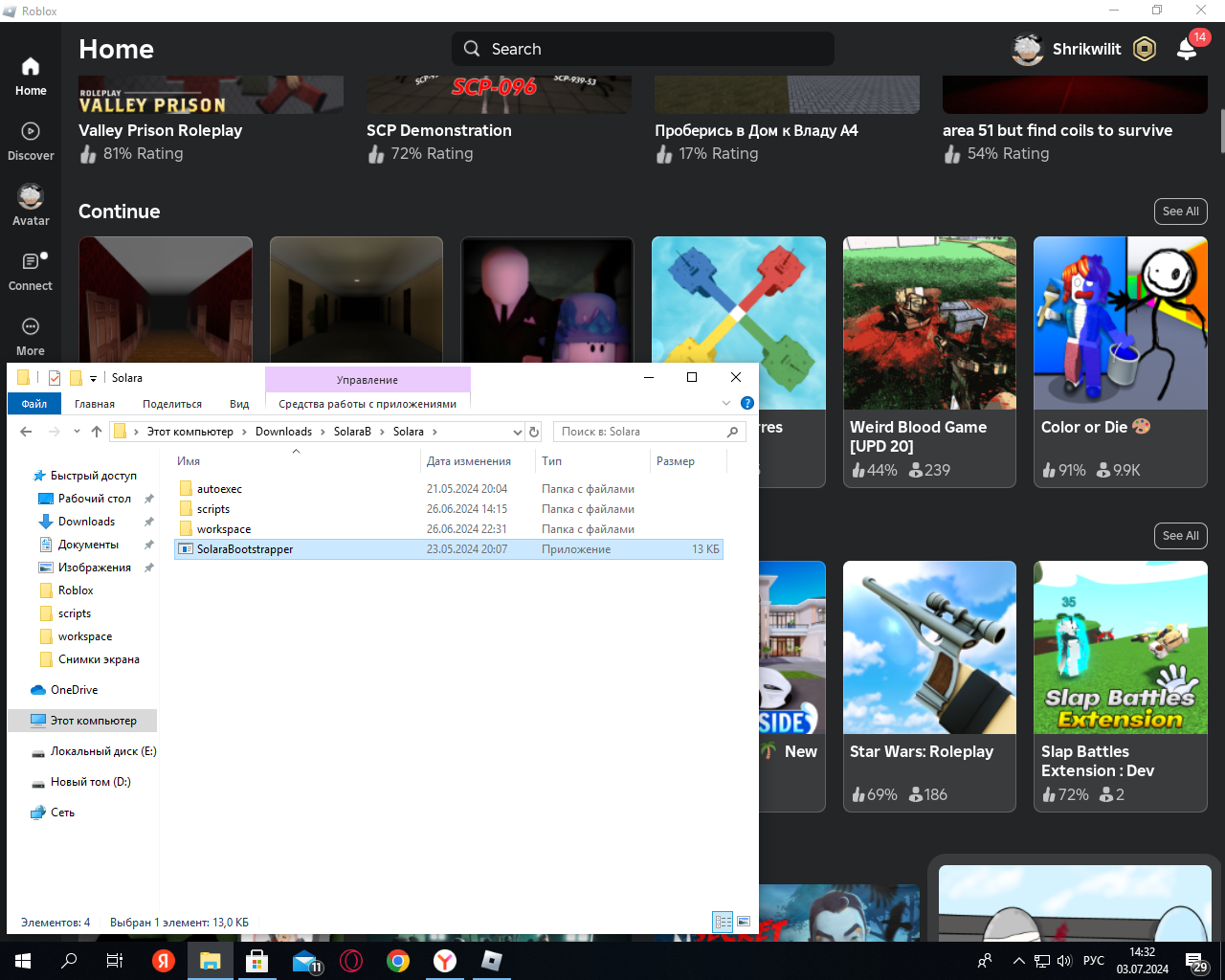Click Properties icon in Explorer title bar
Screen dimensions: 1225x980
(x=55, y=378)
